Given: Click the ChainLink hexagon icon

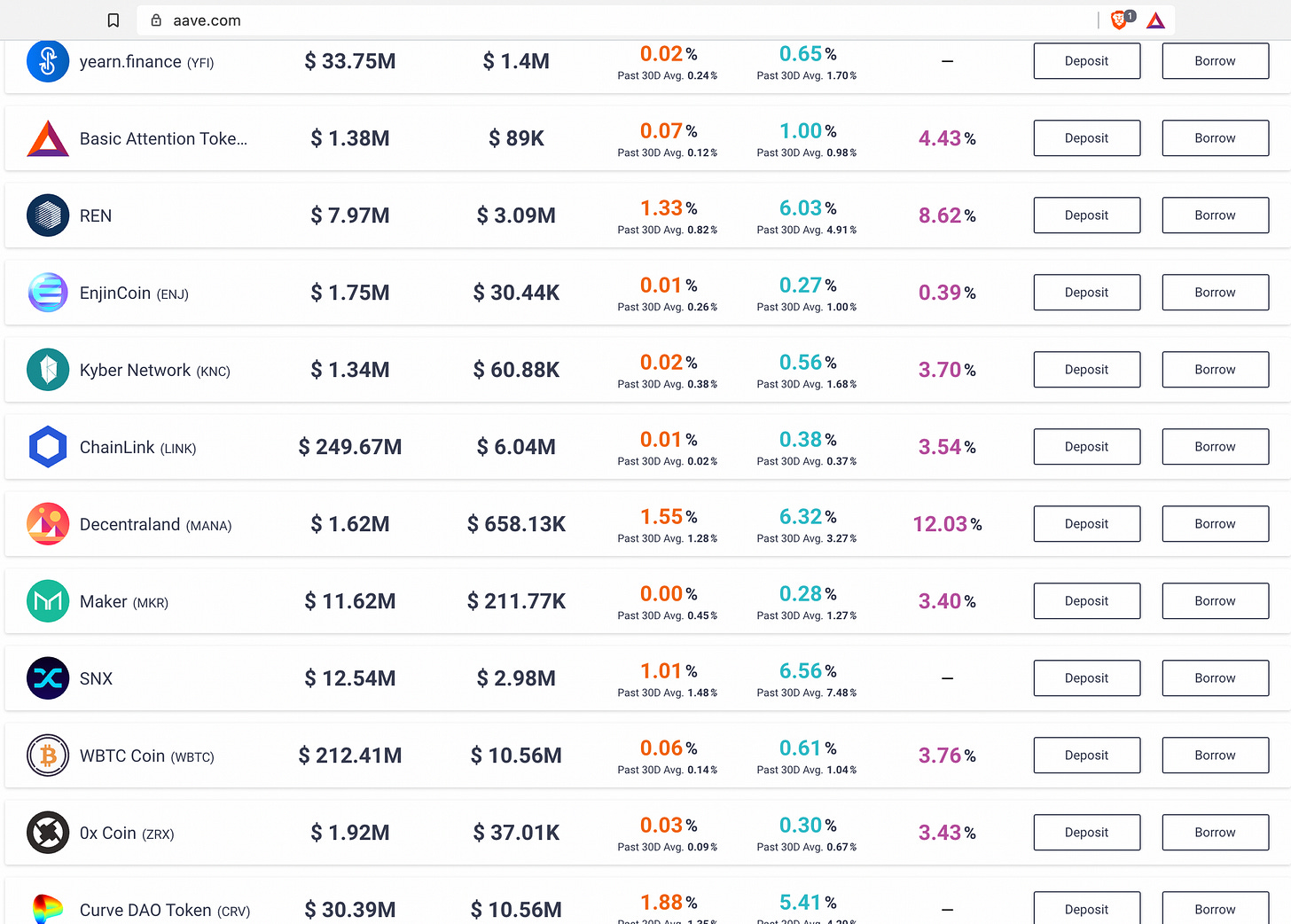Looking at the screenshot, I should 48,447.
